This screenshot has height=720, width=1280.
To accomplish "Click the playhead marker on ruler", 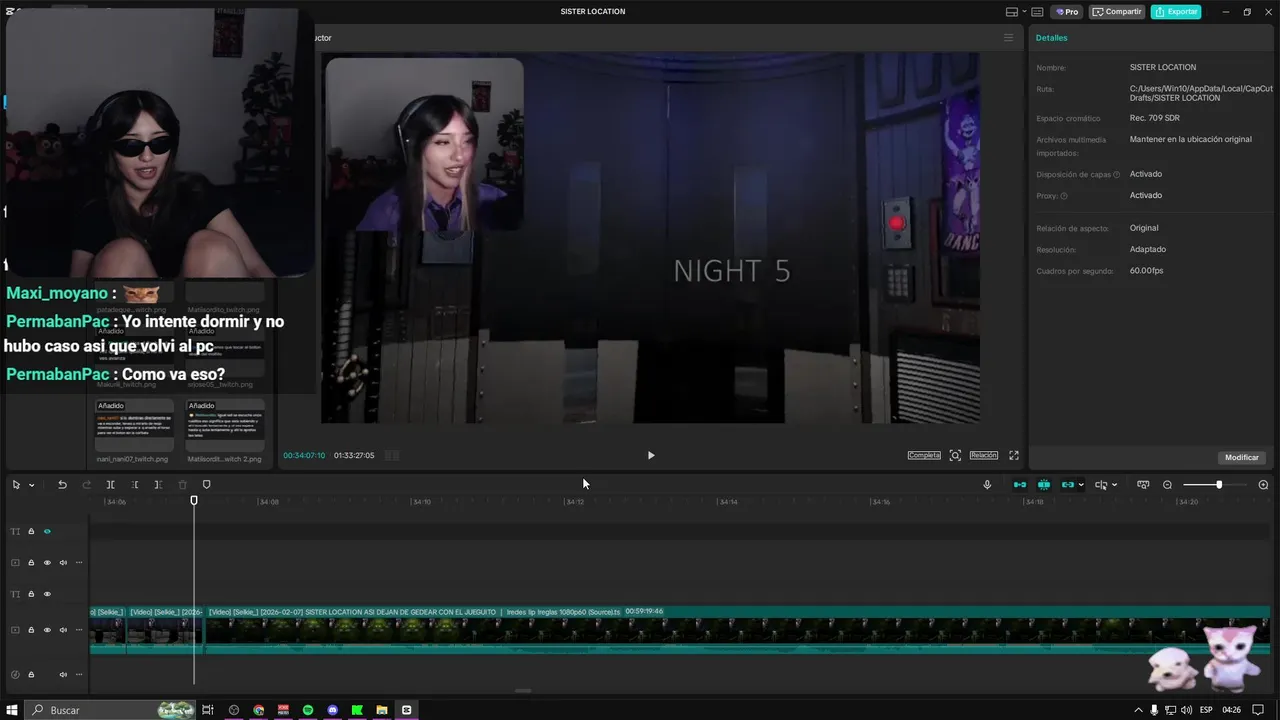I will (x=194, y=500).
